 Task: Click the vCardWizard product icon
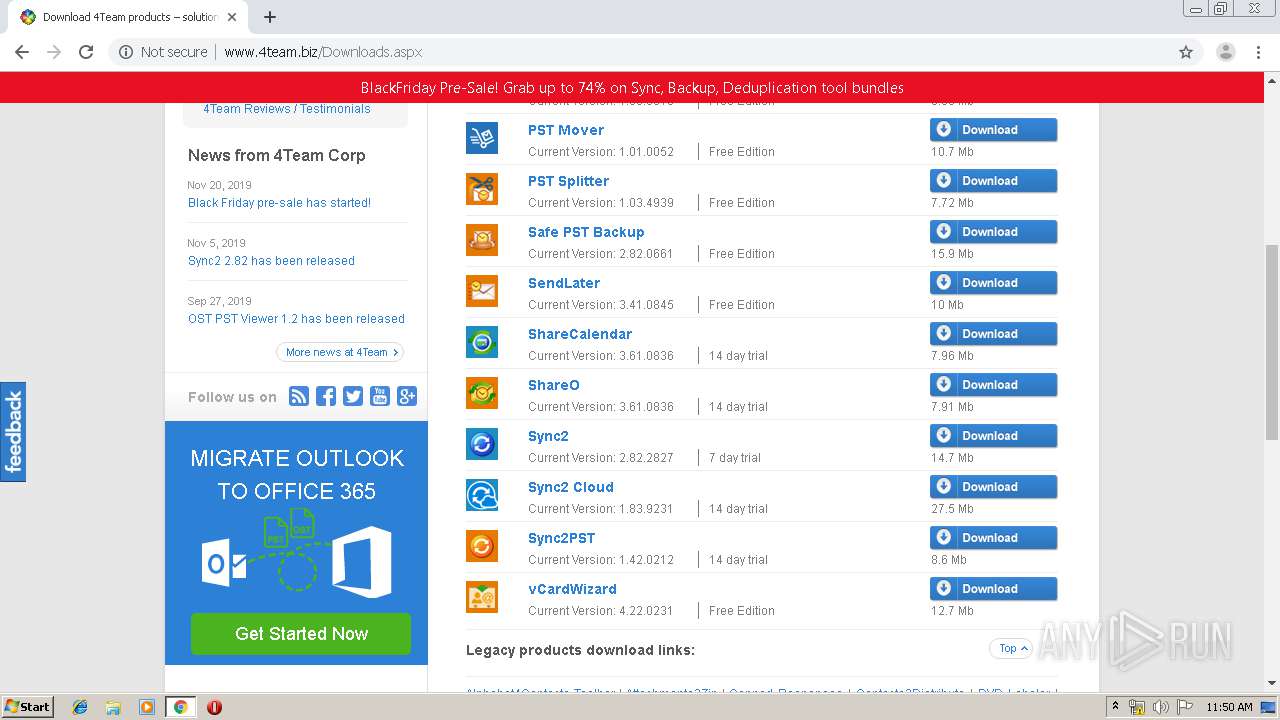coord(482,597)
